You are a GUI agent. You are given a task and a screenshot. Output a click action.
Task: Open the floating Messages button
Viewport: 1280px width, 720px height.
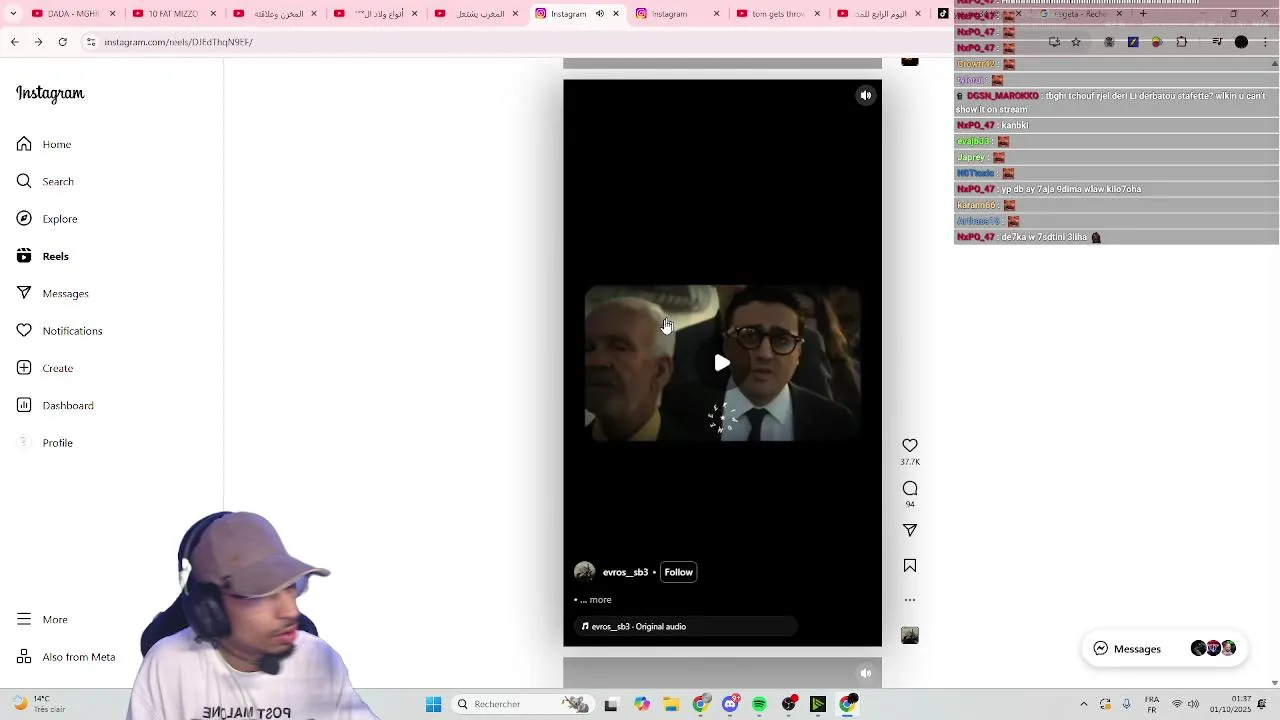pos(1163,648)
